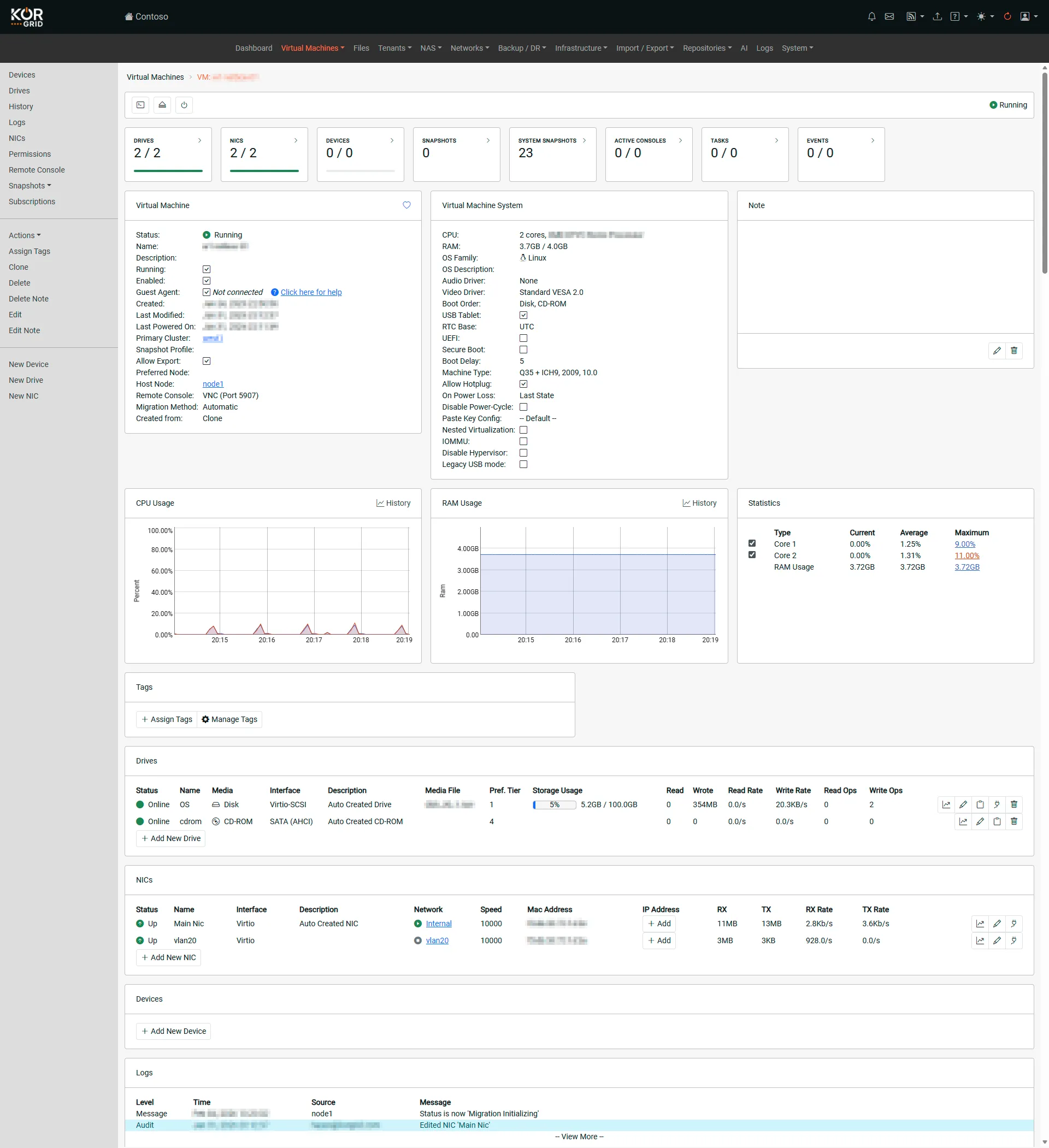
Task: Open the Files menu item
Action: click(361, 48)
